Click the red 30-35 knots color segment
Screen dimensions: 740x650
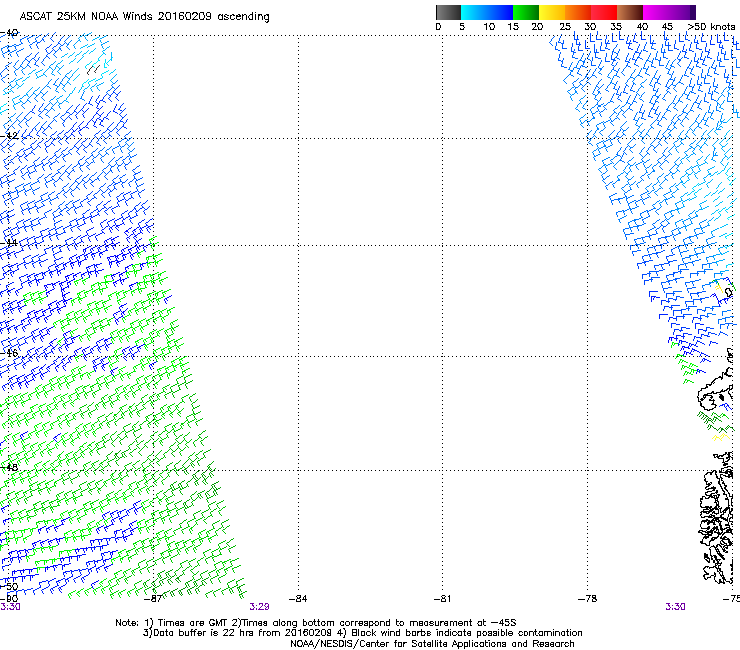coord(604,12)
